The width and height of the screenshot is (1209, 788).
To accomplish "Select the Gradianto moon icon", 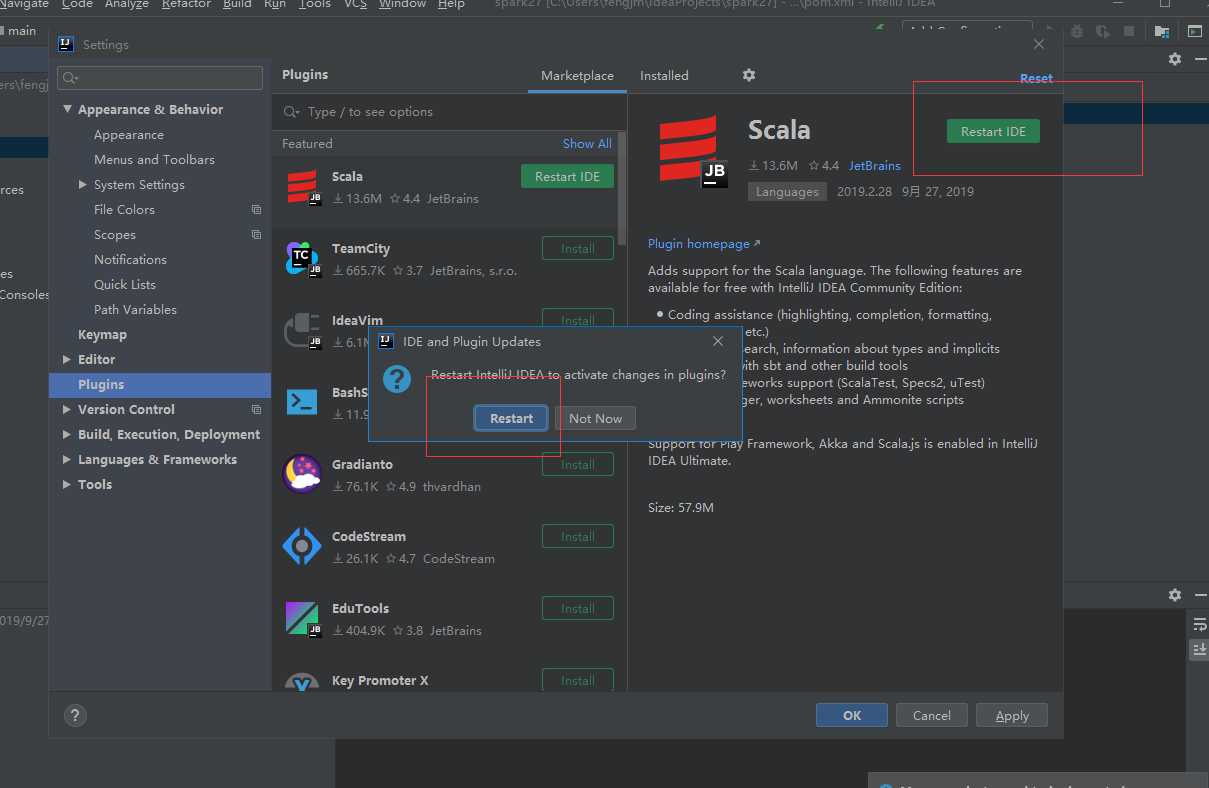I will tap(302, 474).
